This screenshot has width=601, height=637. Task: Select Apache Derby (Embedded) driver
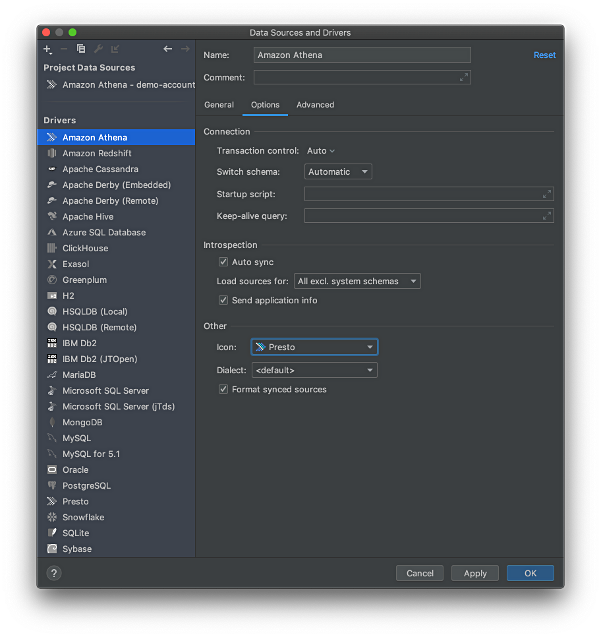(x=116, y=185)
